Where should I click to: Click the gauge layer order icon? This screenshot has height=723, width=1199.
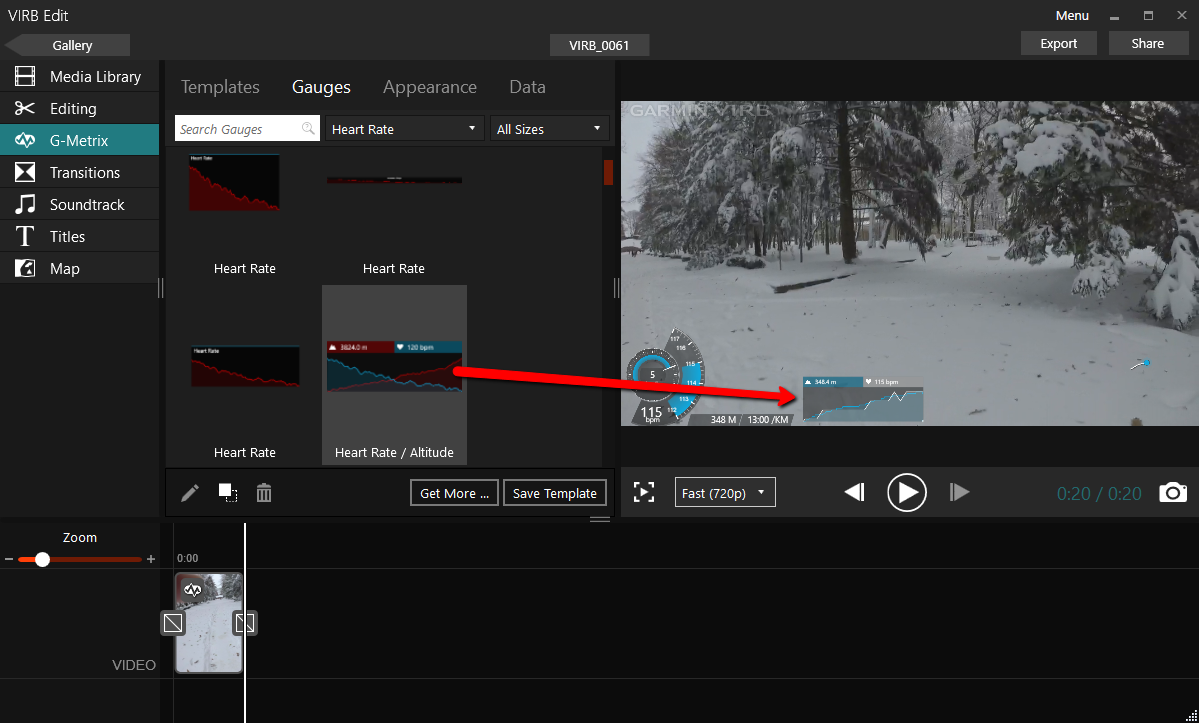228,493
